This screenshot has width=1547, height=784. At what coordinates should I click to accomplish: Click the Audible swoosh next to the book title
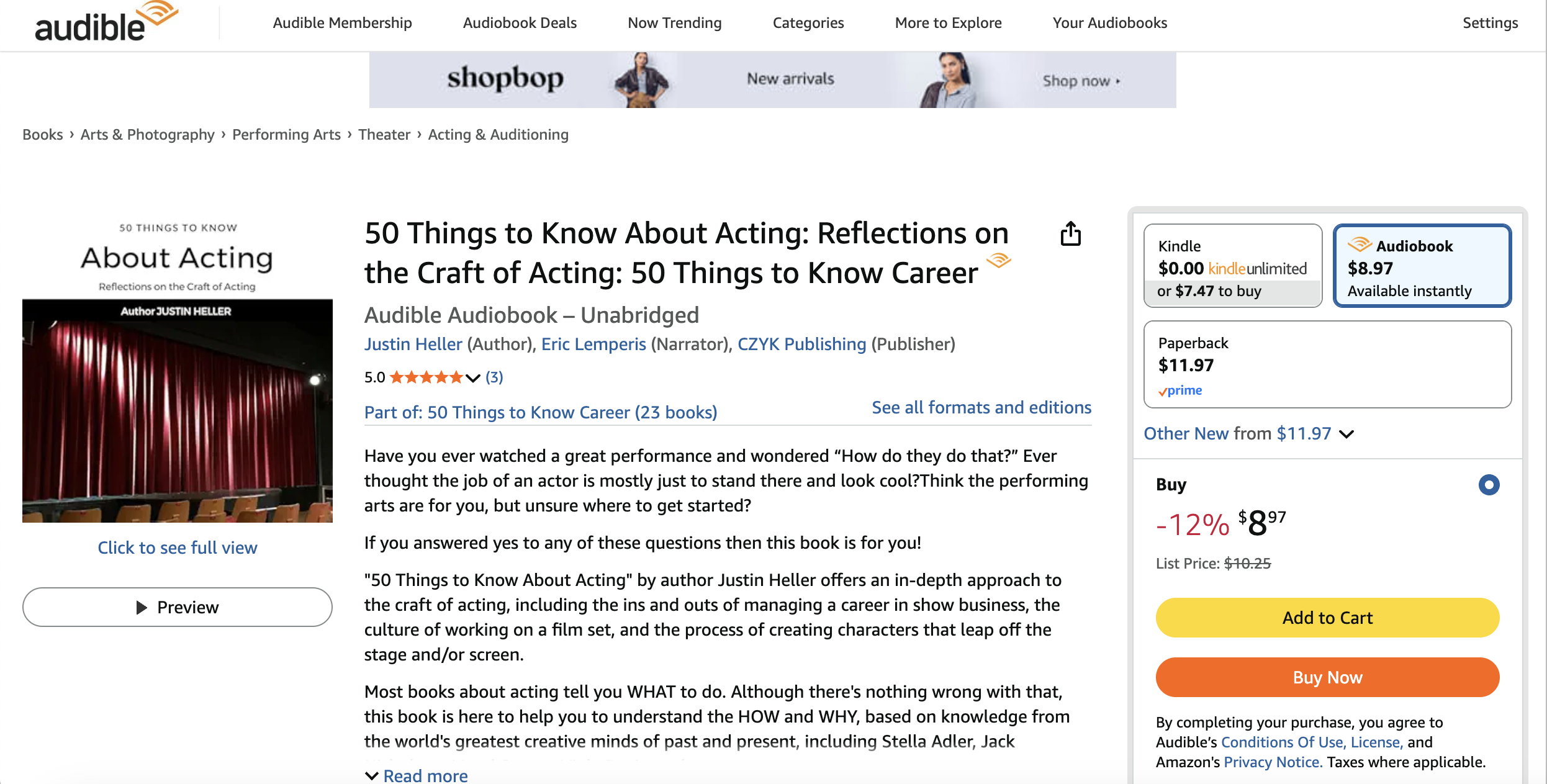[x=999, y=261]
